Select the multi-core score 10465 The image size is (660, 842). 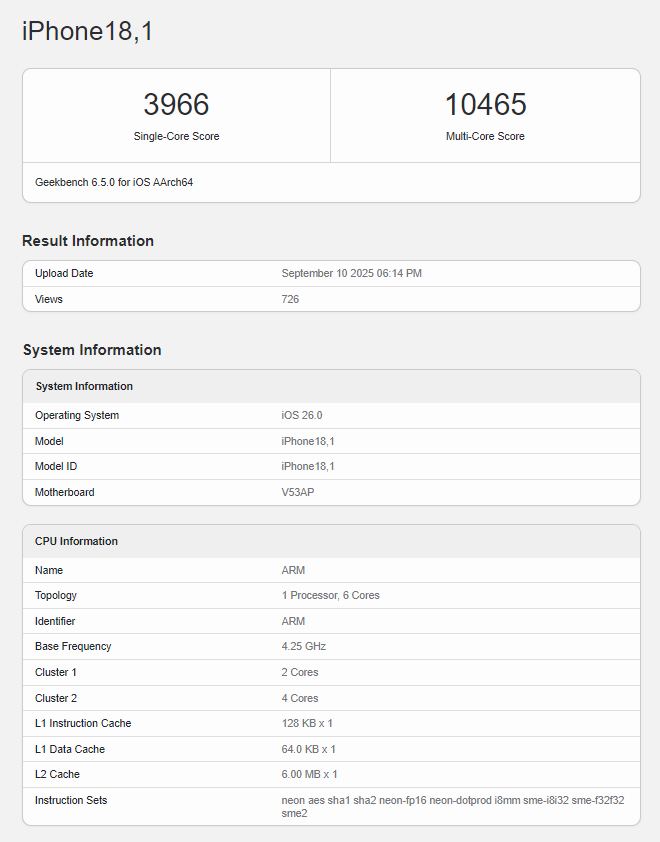coord(485,104)
